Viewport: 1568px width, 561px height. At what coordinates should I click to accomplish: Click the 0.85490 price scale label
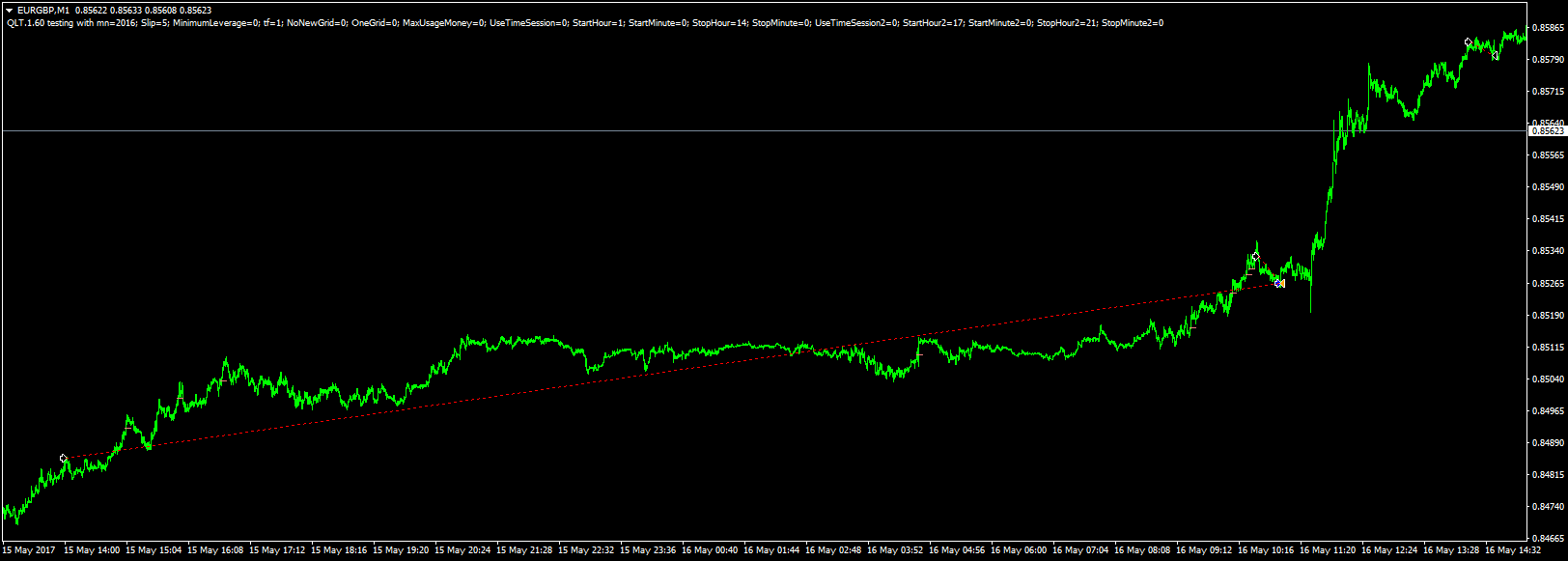(x=1549, y=187)
